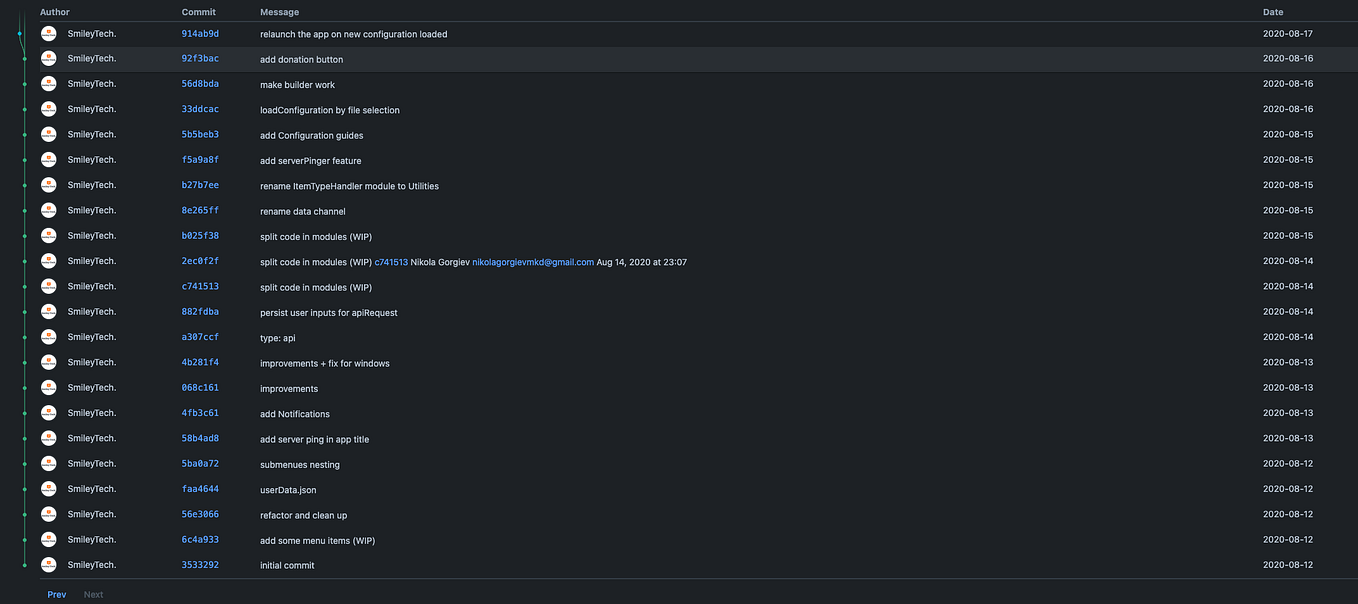Image resolution: width=1358 pixels, height=604 pixels.
Task: Click the avatar on the "relaunch the app" commit row
Action: (x=48, y=33)
